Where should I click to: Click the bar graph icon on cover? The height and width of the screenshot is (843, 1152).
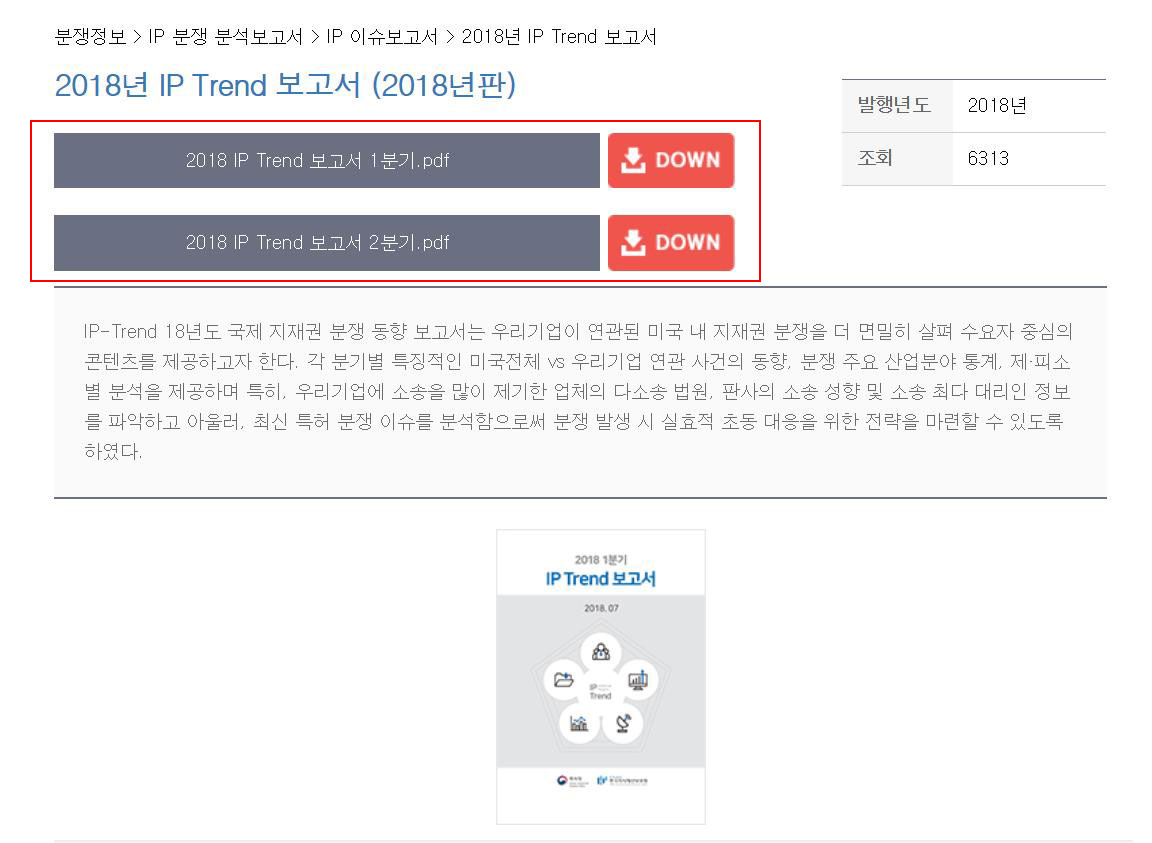578,723
